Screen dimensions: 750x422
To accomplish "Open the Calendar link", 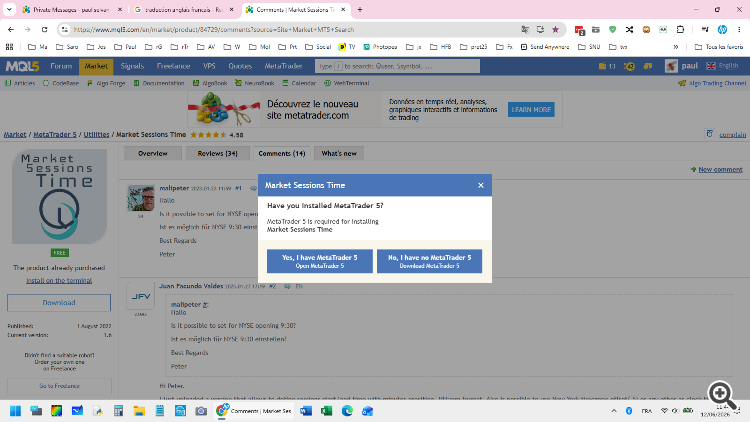I will (299, 83).
